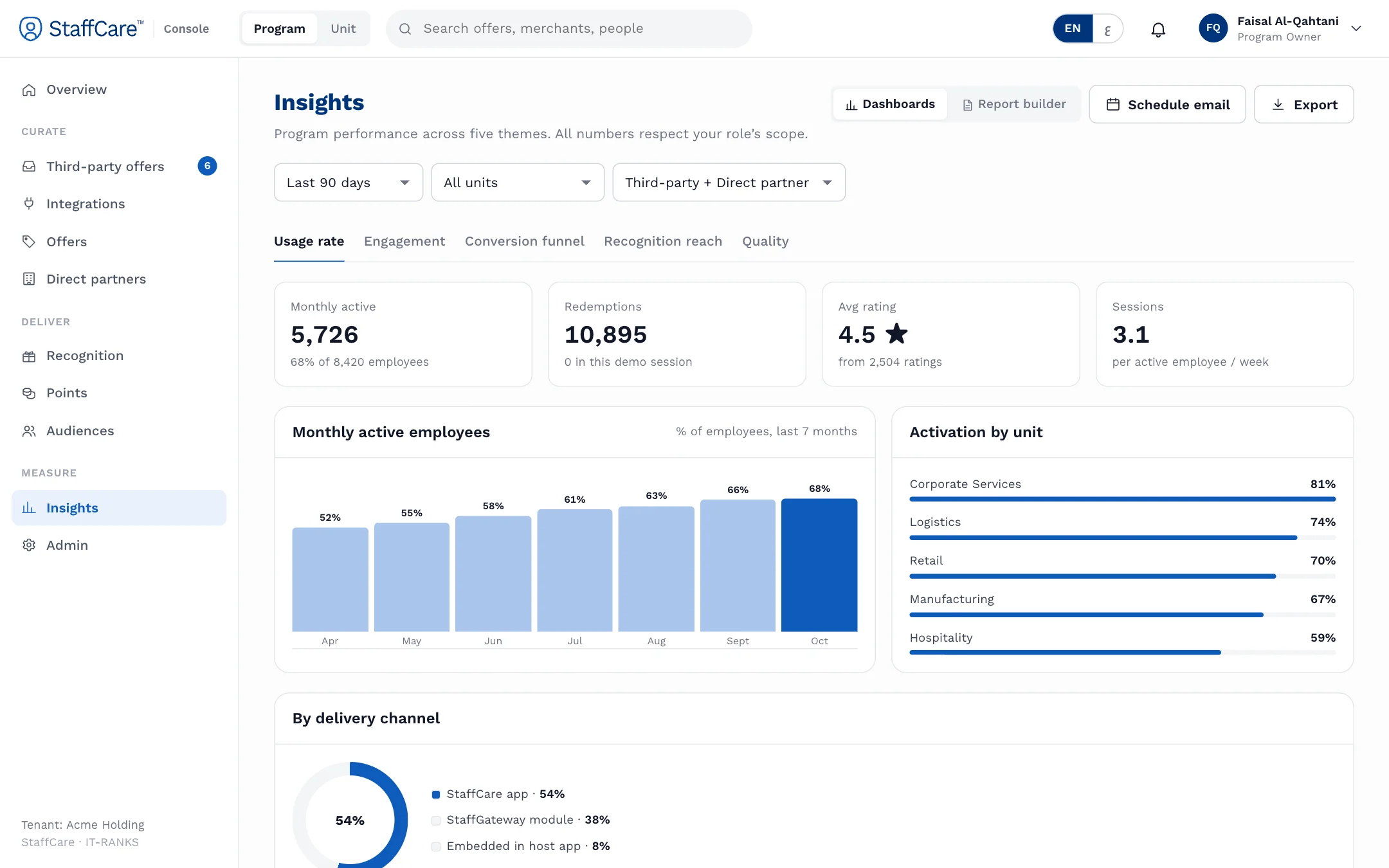
Task: Click the Export button
Action: [x=1303, y=104]
